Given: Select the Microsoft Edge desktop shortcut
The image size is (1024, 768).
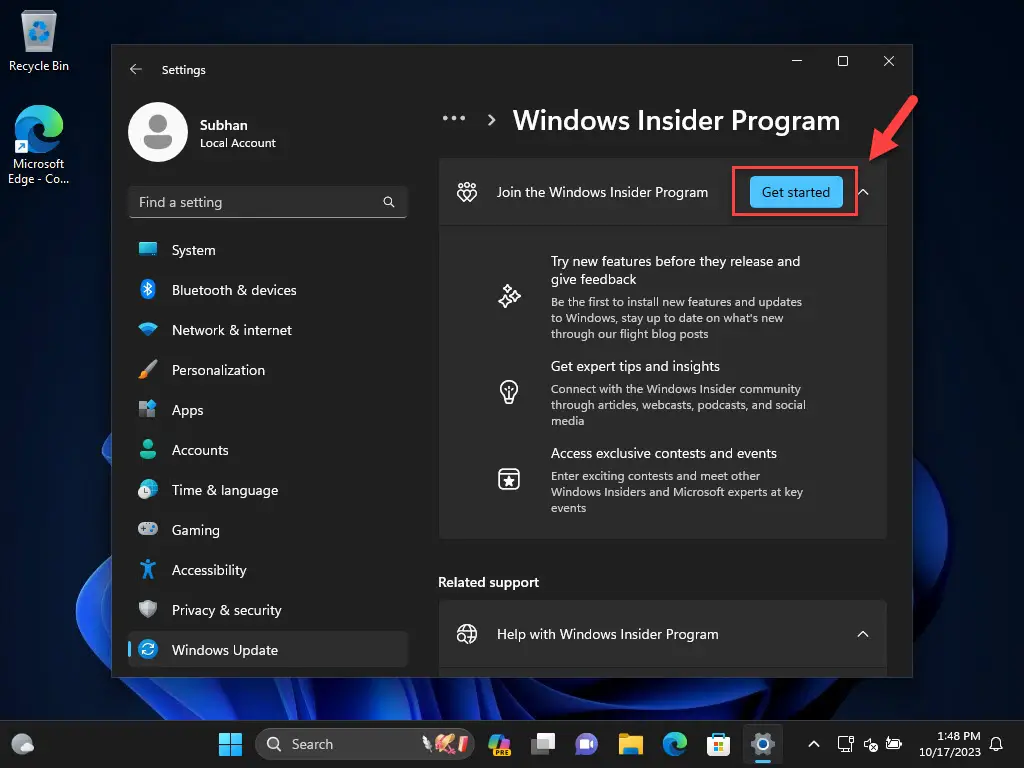Looking at the screenshot, I should pyautogui.click(x=39, y=145).
